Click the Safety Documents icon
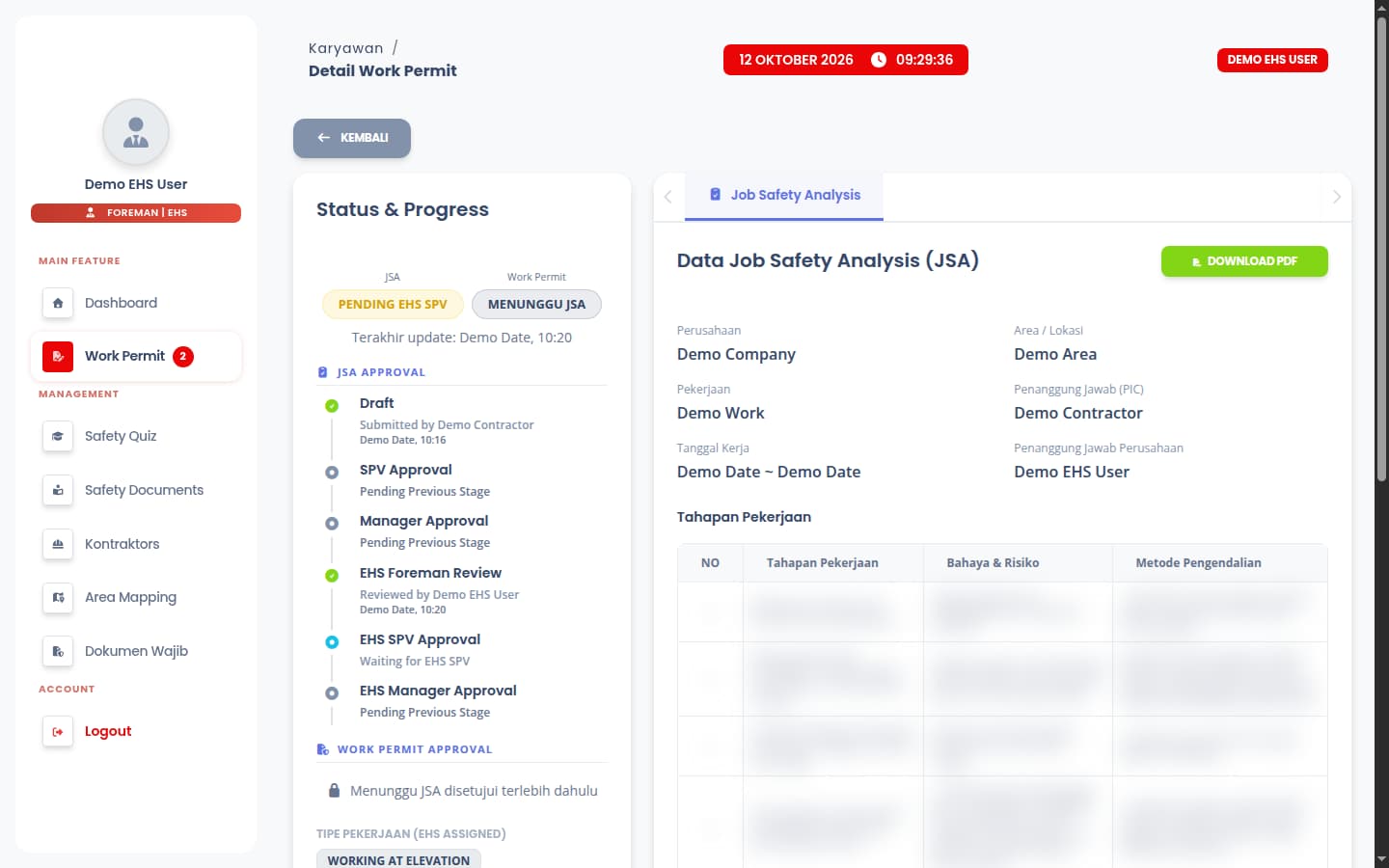1389x868 pixels. pyautogui.click(x=58, y=490)
